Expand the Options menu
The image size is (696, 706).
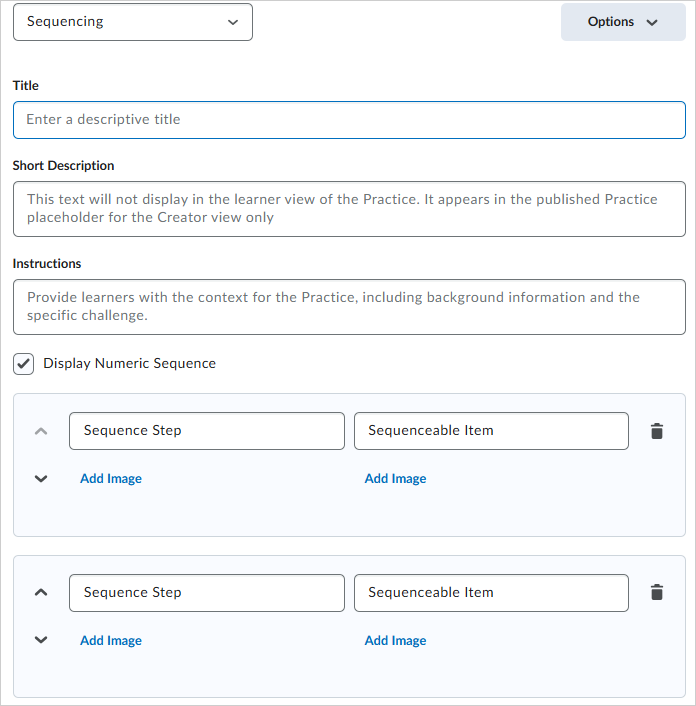[622, 22]
